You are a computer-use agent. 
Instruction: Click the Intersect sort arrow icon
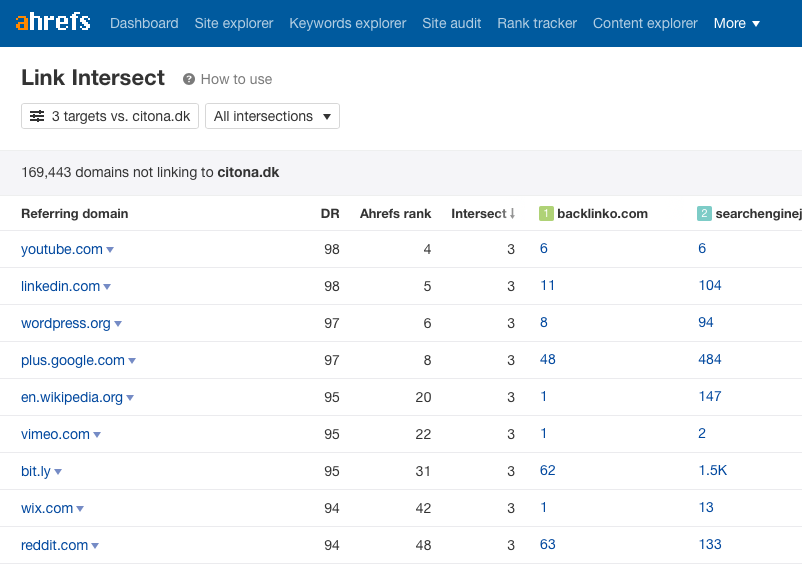tap(512, 214)
